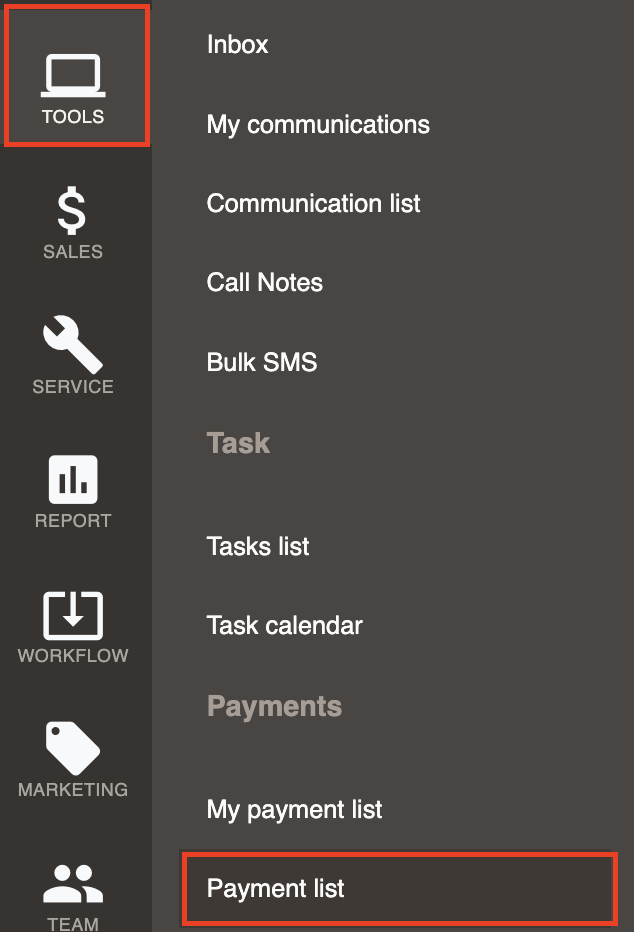634x932 pixels.
Task: Select the Workflow download-box icon
Action: point(73,615)
